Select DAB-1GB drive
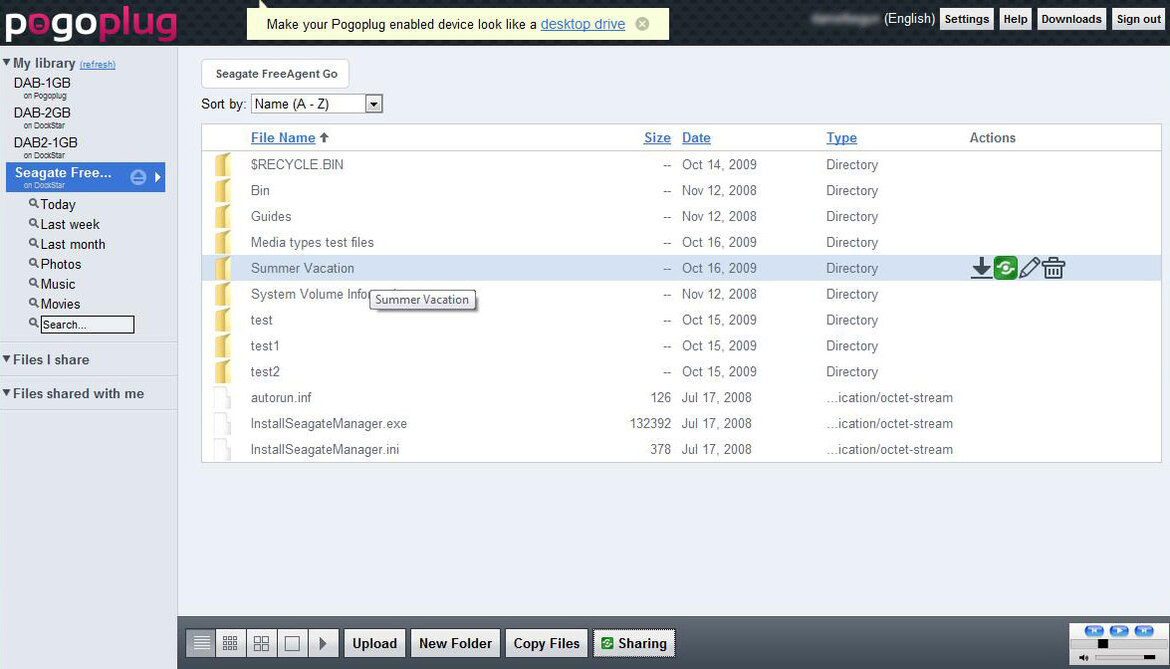This screenshot has height=669, width=1170. 42,83
